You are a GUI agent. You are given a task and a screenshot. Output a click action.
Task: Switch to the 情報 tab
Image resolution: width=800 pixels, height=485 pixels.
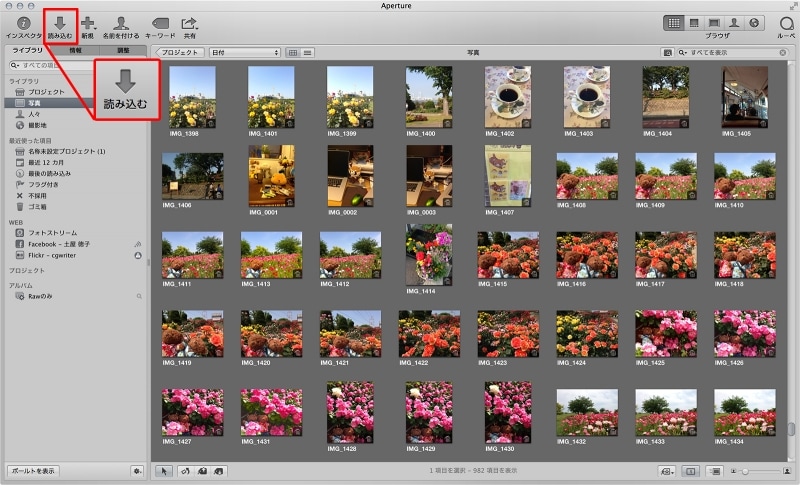coord(76,48)
